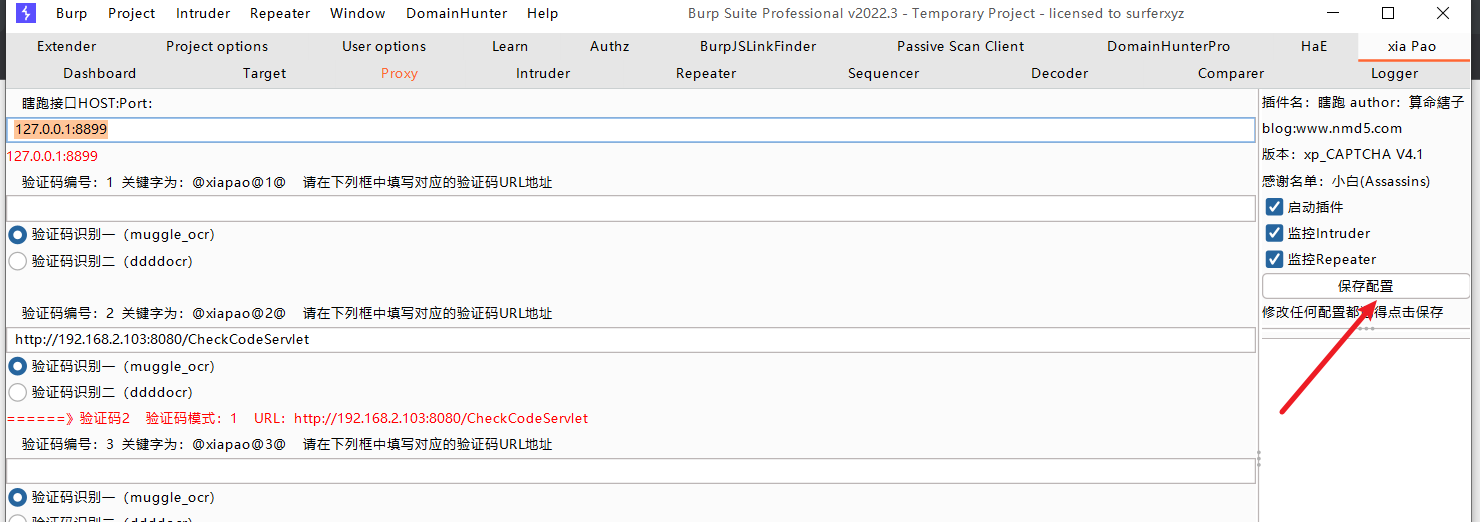Switch to the Passive Scan Client tab

[x=961, y=46]
